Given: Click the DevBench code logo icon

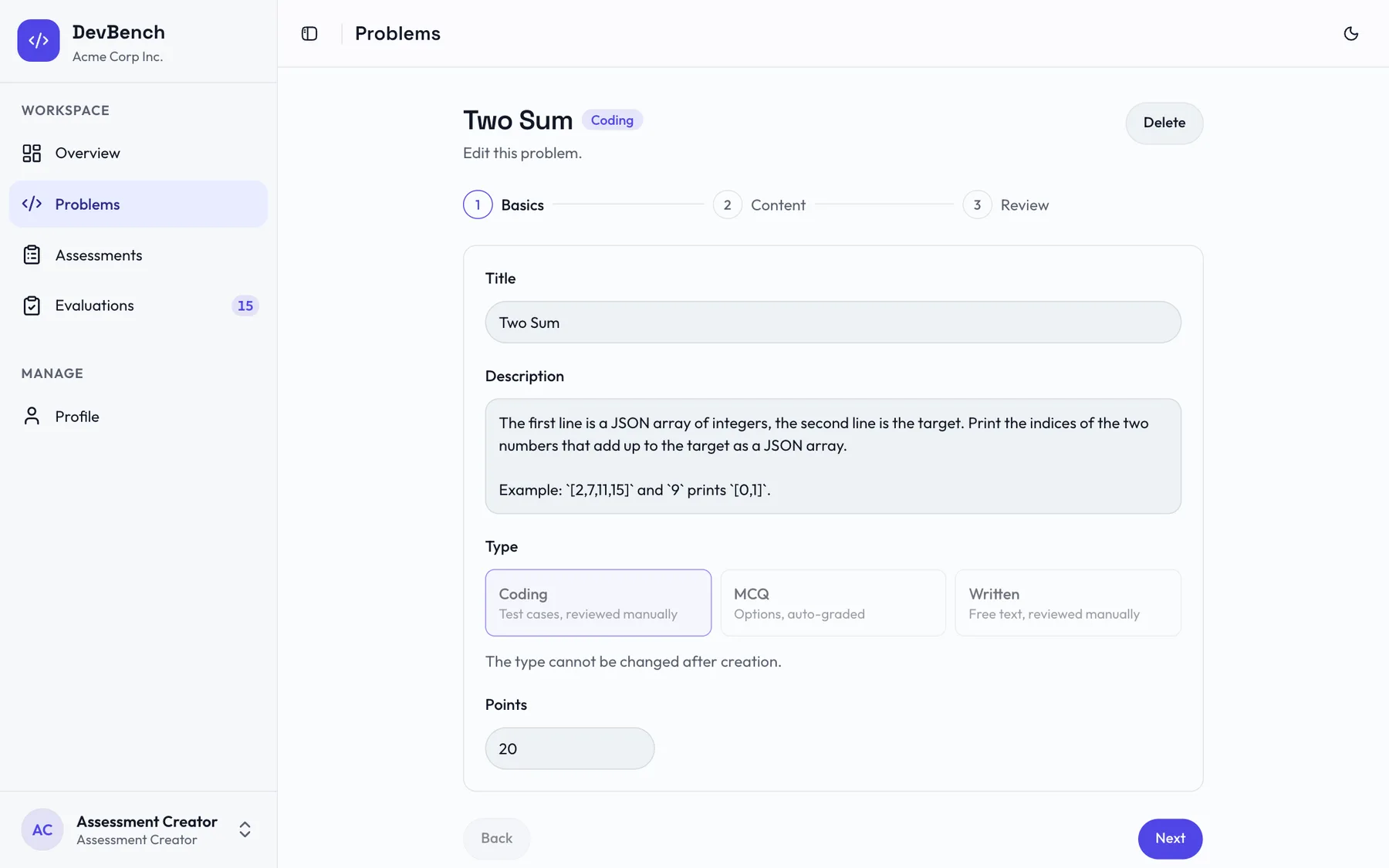Looking at the screenshot, I should click(39, 41).
